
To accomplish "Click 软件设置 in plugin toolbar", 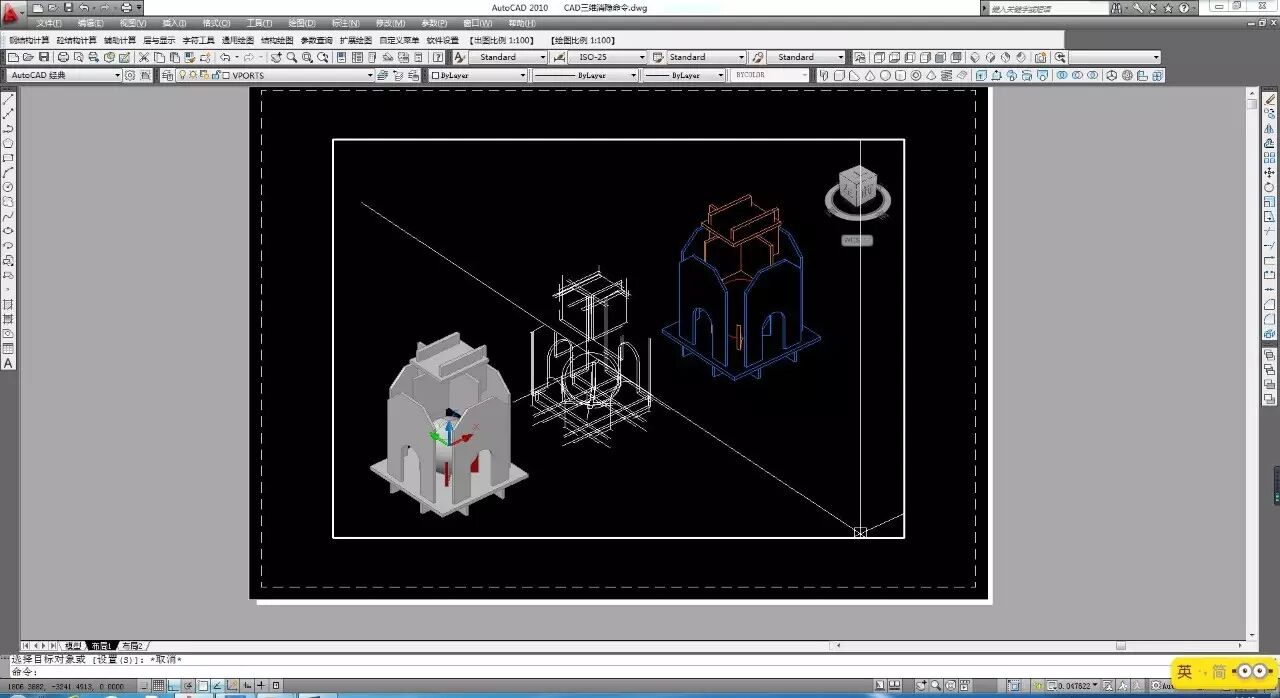I will coord(442,40).
